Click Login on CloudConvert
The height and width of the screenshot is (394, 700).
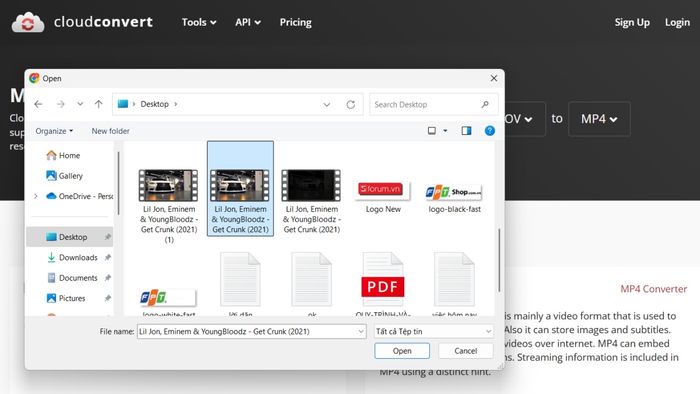point(677,22)
